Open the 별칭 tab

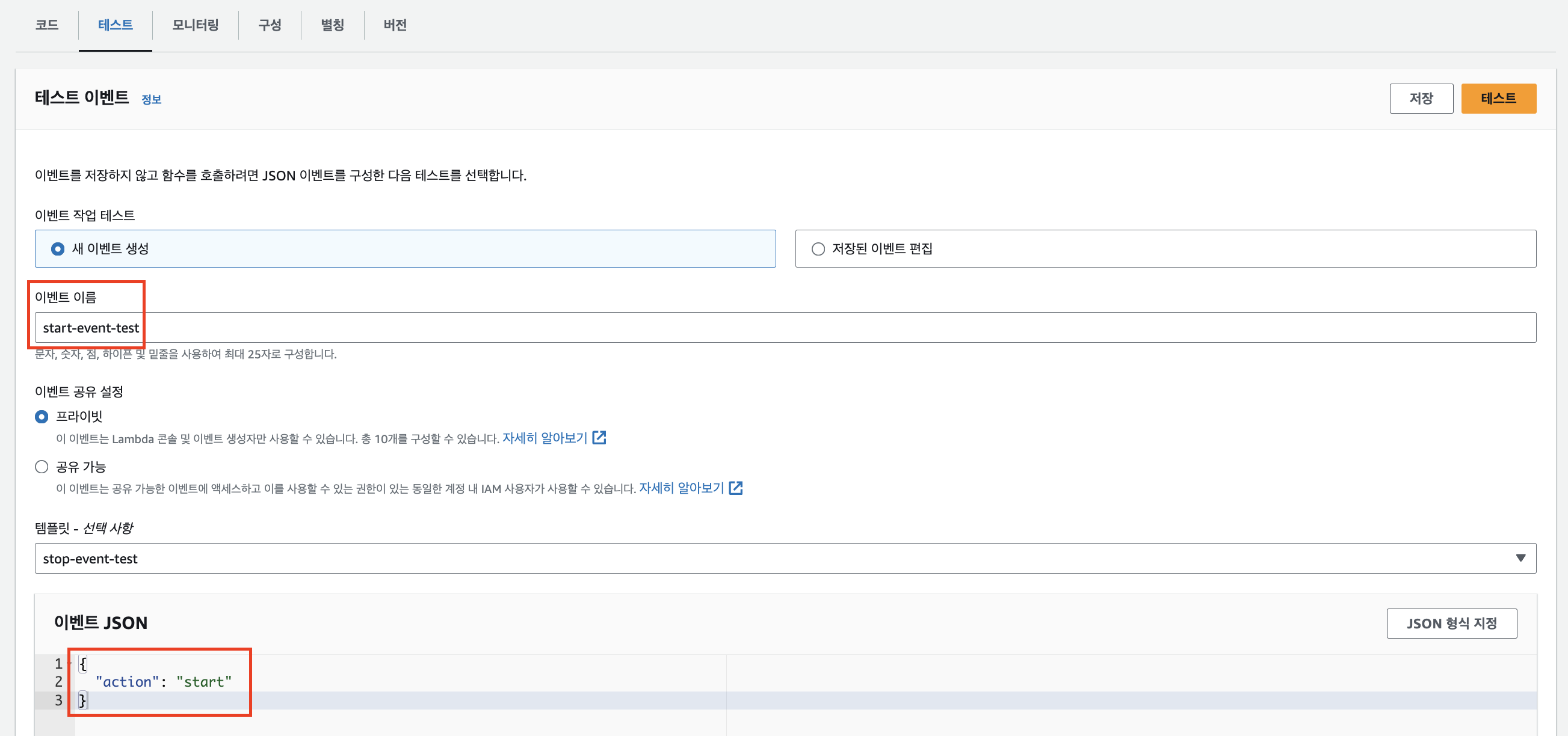332,25
